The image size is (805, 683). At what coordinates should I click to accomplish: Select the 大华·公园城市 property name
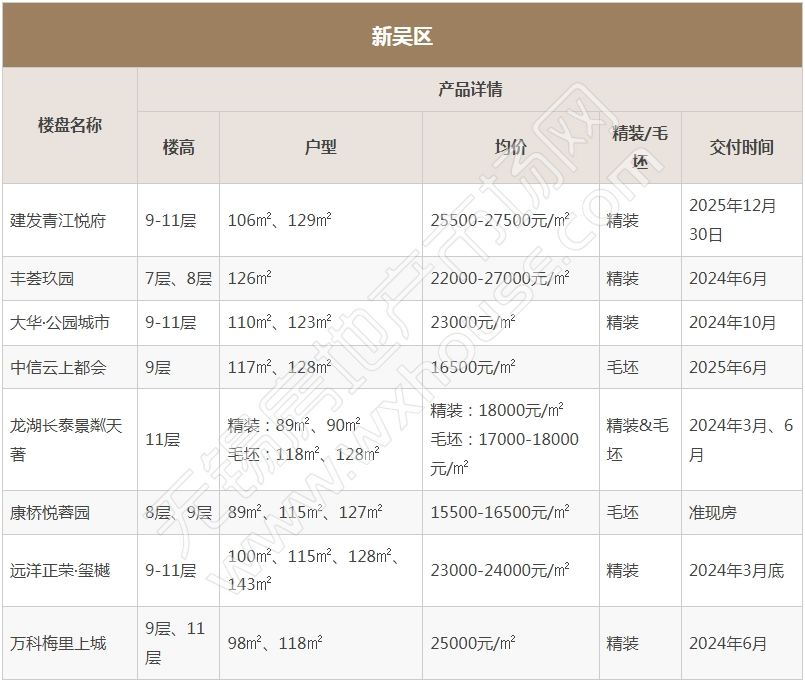[60, 322]
